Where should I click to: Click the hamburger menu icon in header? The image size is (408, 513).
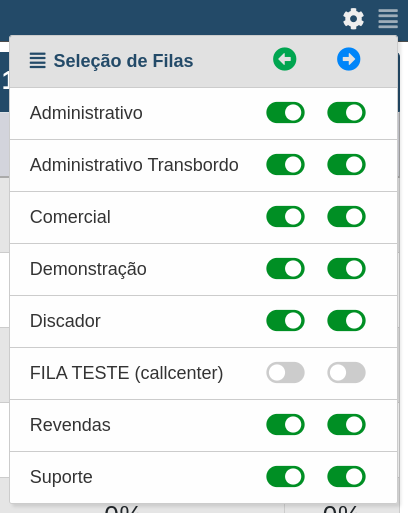click(x=388, y=19)
